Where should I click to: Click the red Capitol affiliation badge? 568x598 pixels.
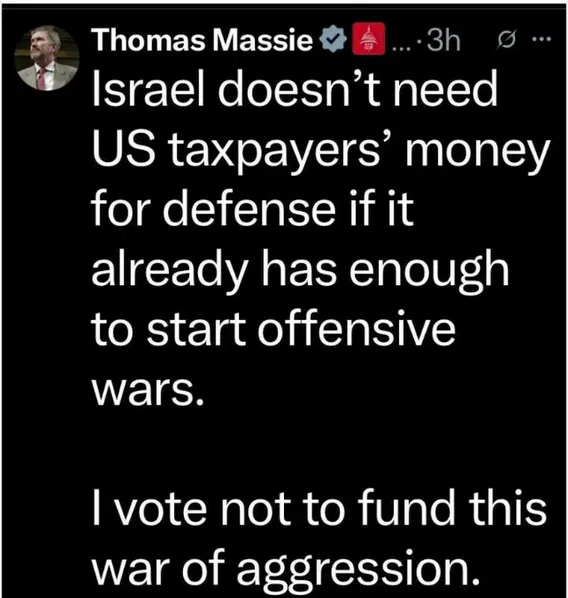[x=368, y=39]
